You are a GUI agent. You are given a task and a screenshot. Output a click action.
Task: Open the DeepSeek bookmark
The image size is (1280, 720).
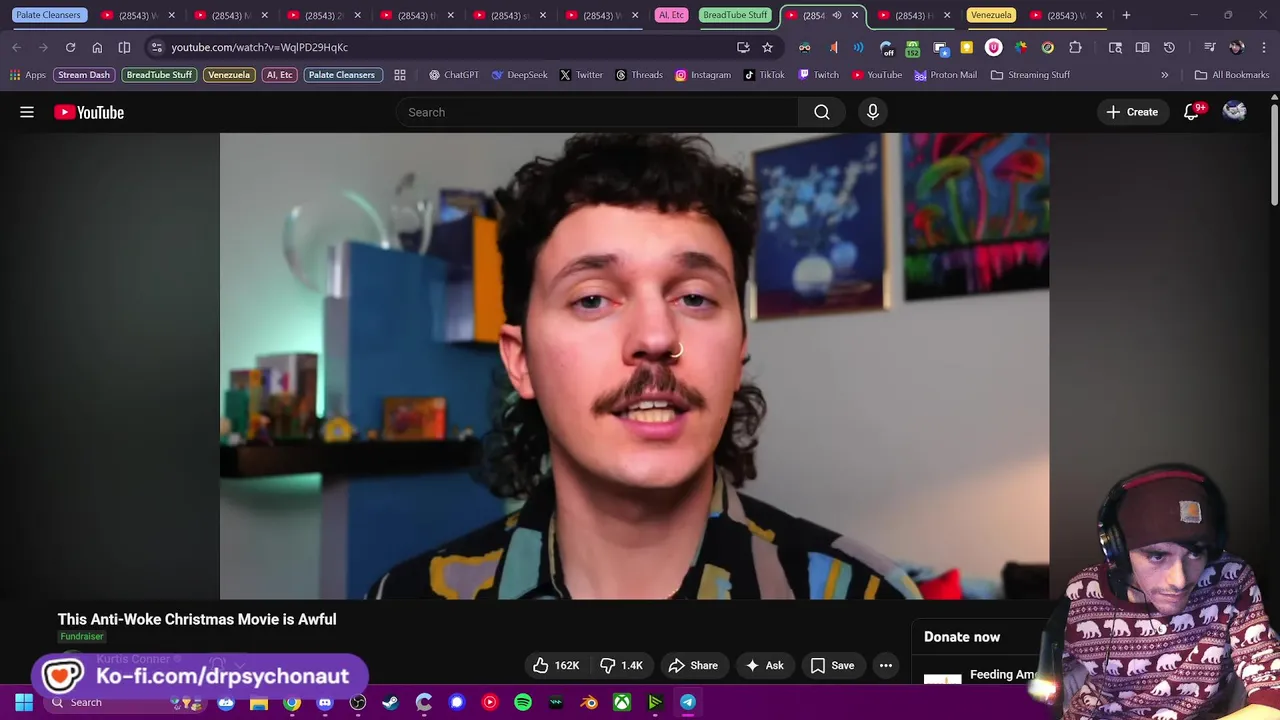pos(519,75)
